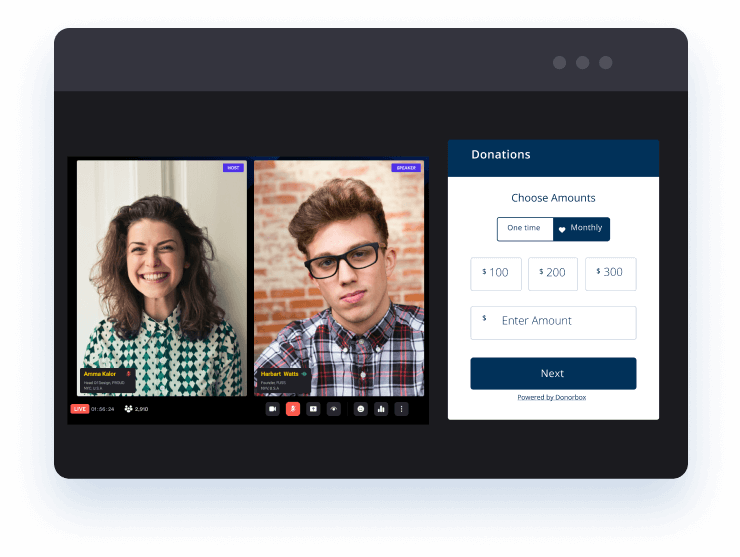The image size is (740, 557).
Task: Click muted mic icon beside Amma Kalor
Action: click(x=128, y=374)
